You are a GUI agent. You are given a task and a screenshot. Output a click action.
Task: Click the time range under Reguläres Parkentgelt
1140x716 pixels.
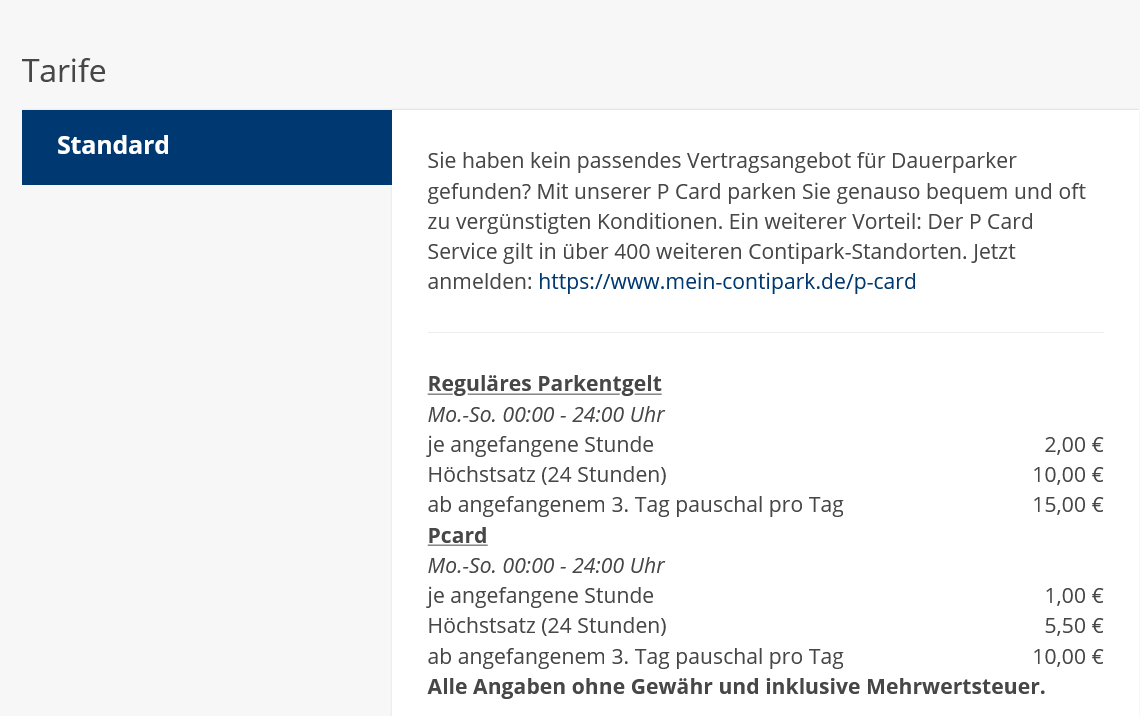click(545, 415)
